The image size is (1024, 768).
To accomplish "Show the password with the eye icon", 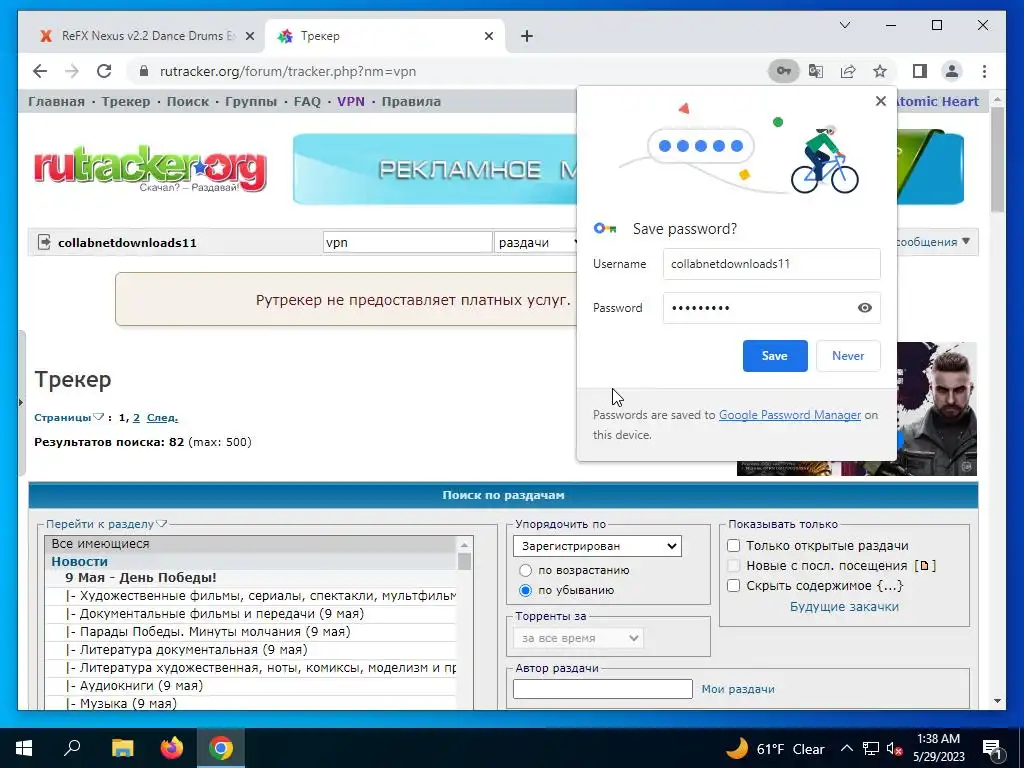I will pos(865,308).
